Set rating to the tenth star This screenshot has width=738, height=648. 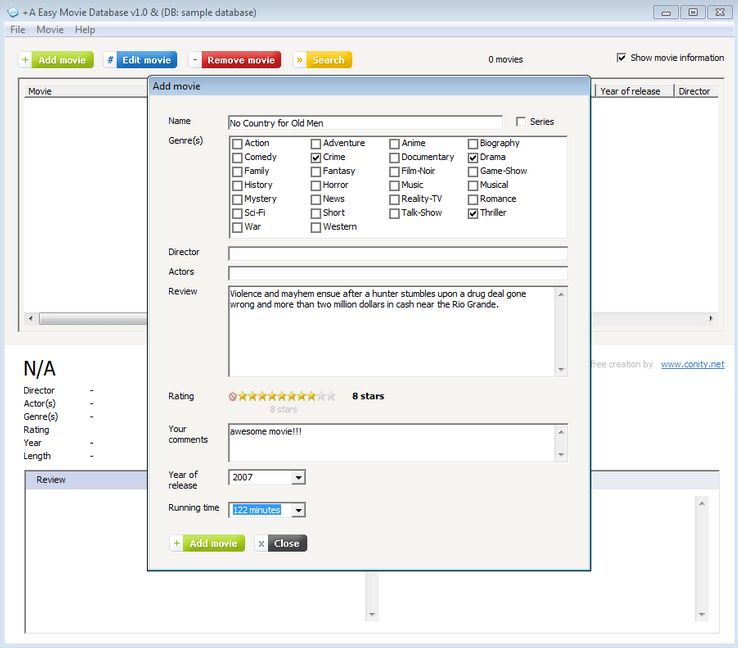[331, 396]
